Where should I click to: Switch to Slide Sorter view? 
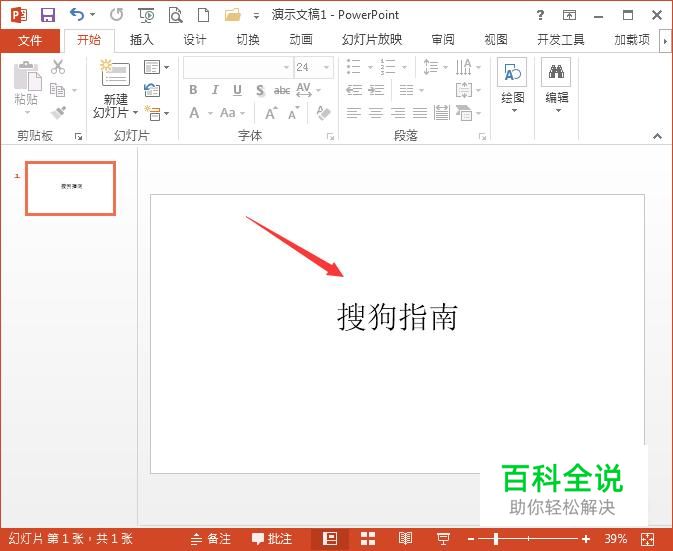368,539
